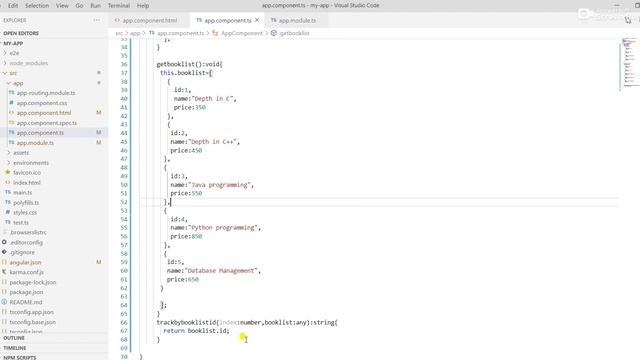Click app in the breadcrumb

pyautogui.click(x=135, y=33)
